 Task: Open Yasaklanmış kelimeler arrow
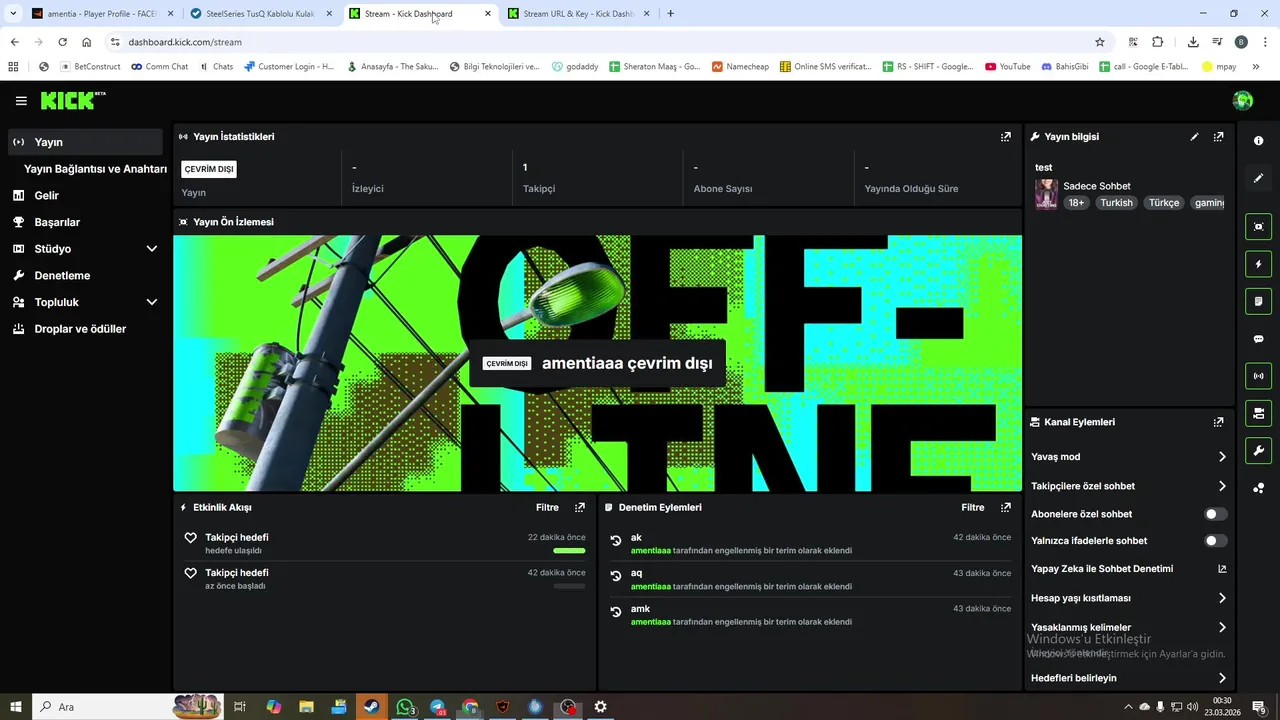click(1222, 628)
